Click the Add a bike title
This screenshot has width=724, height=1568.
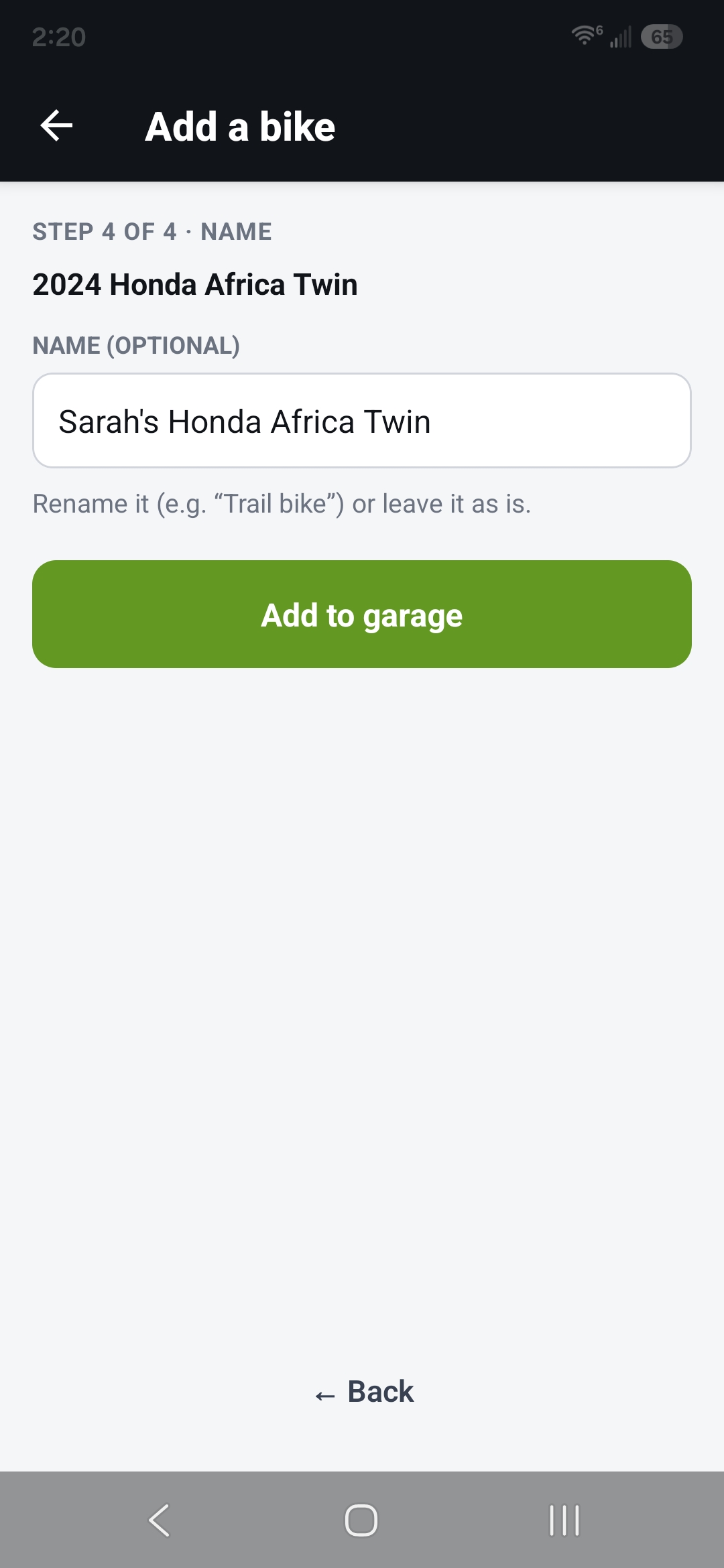coord(240,127)
